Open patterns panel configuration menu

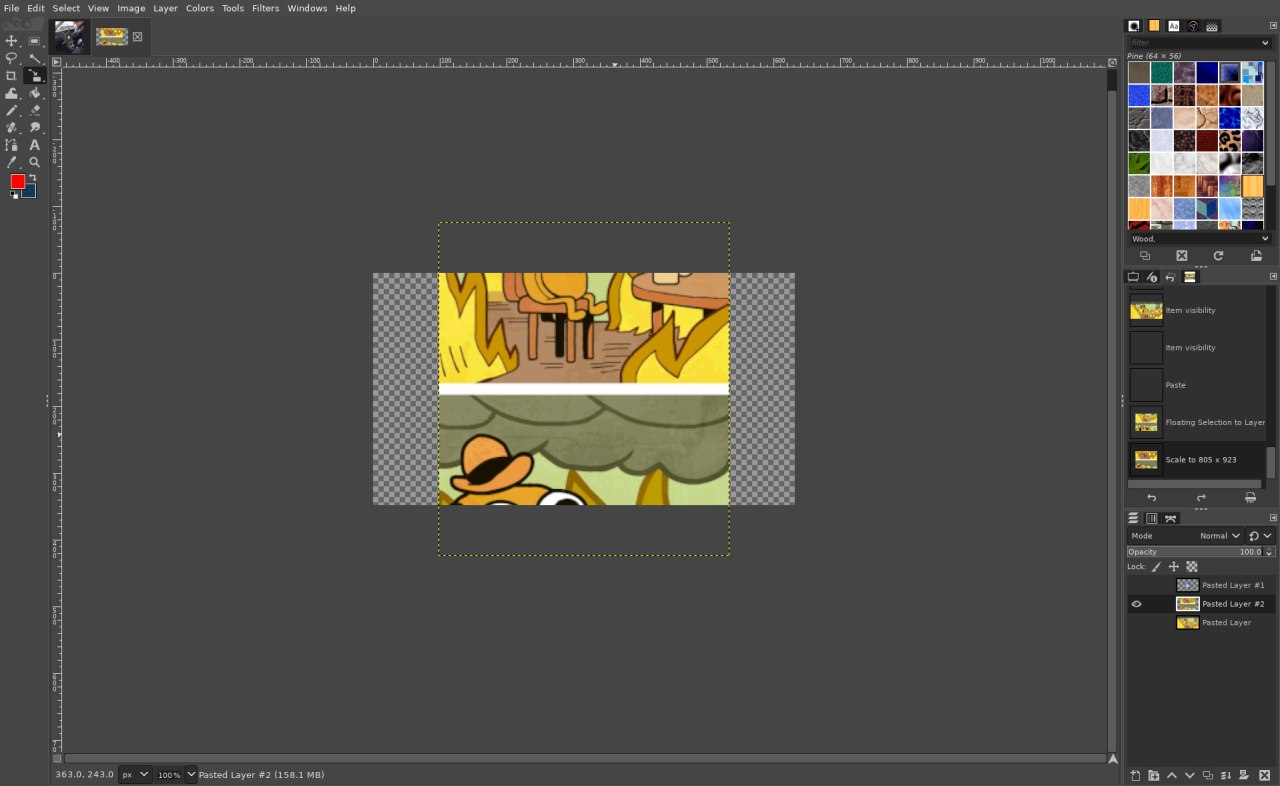pos(1273,26)
